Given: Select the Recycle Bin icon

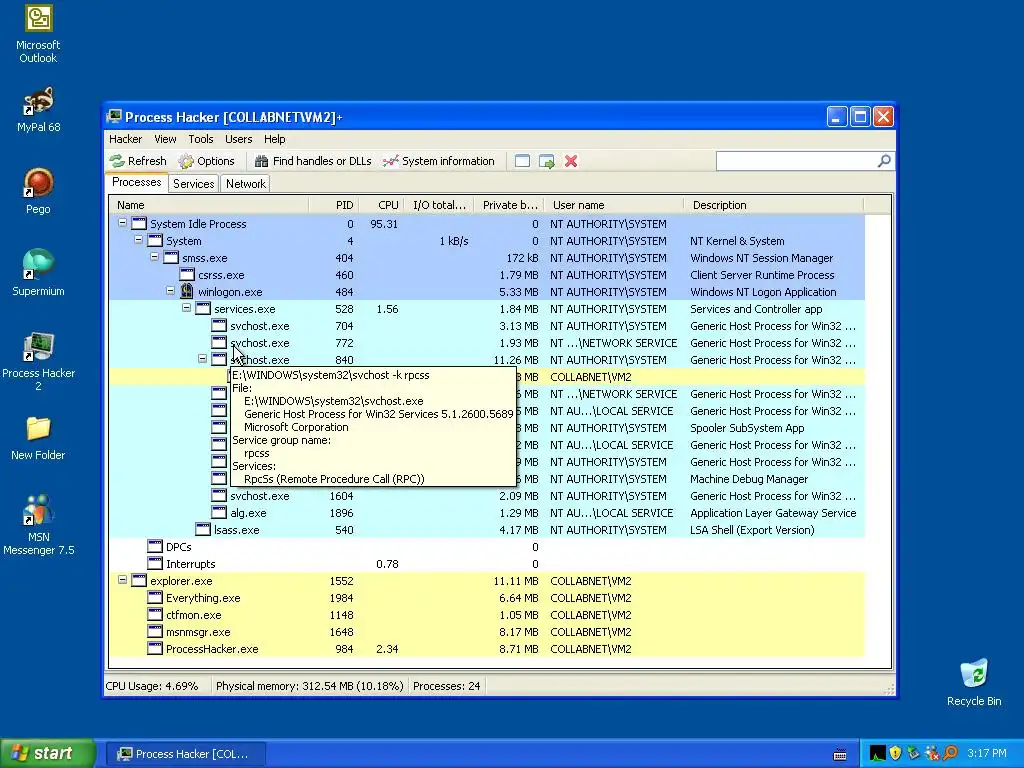Looking at the screenshot, I should [x=974, y=682].
